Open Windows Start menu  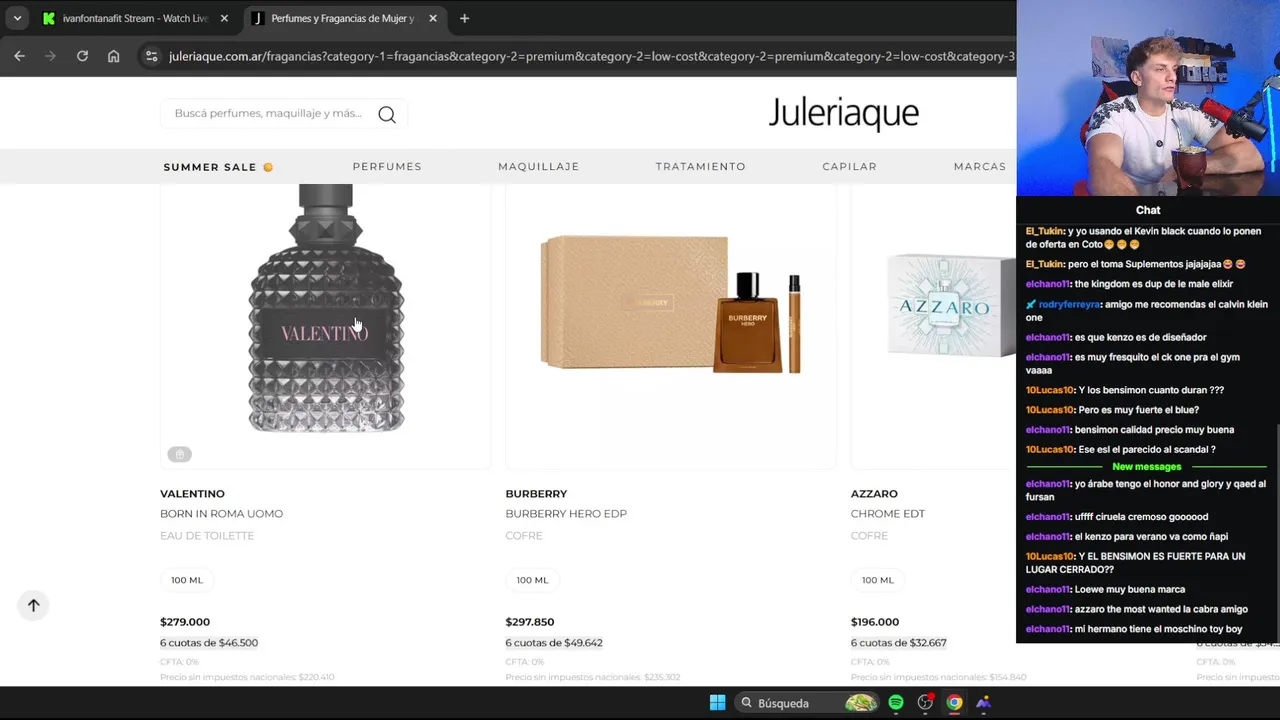[717, 703]
